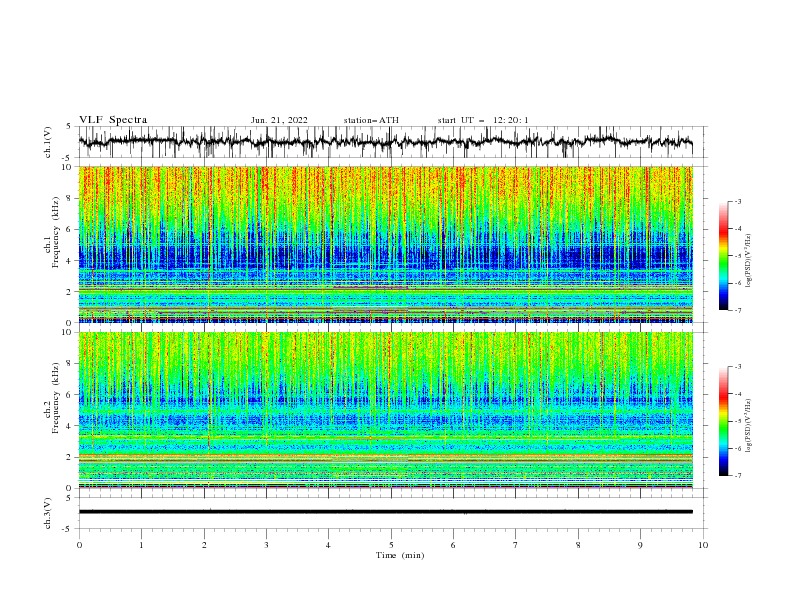Click the '-7' value on ch.2 colorbar

tap(737, 475)
